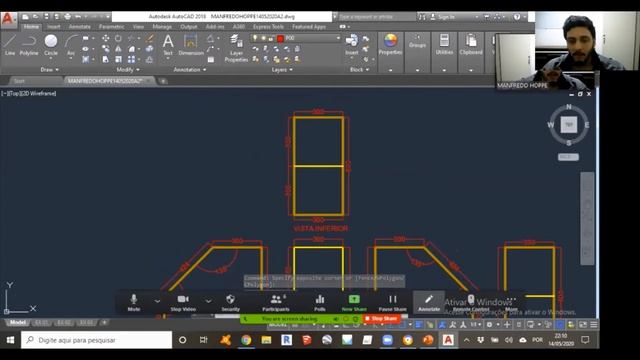Switch to the Parametric ribbon tab
The width and height of the screenshot is (640, 360).
(x=111, y=27)
